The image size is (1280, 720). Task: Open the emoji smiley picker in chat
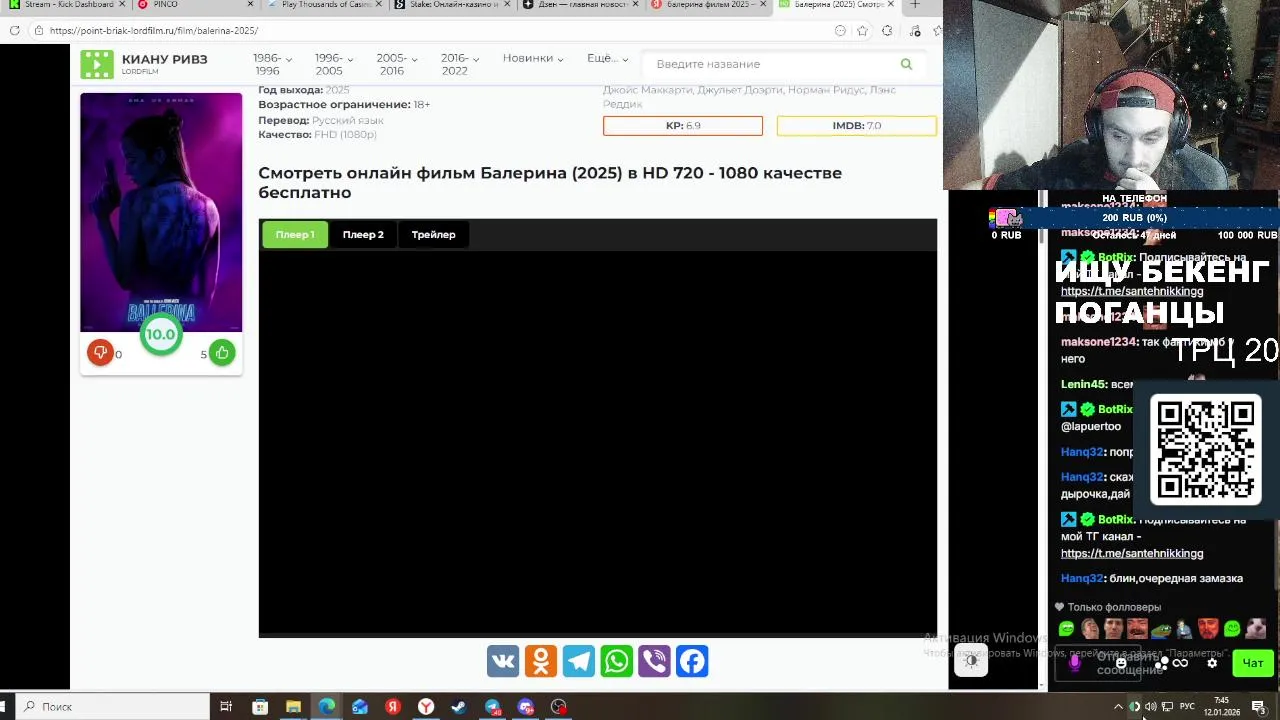point(1121,662)
